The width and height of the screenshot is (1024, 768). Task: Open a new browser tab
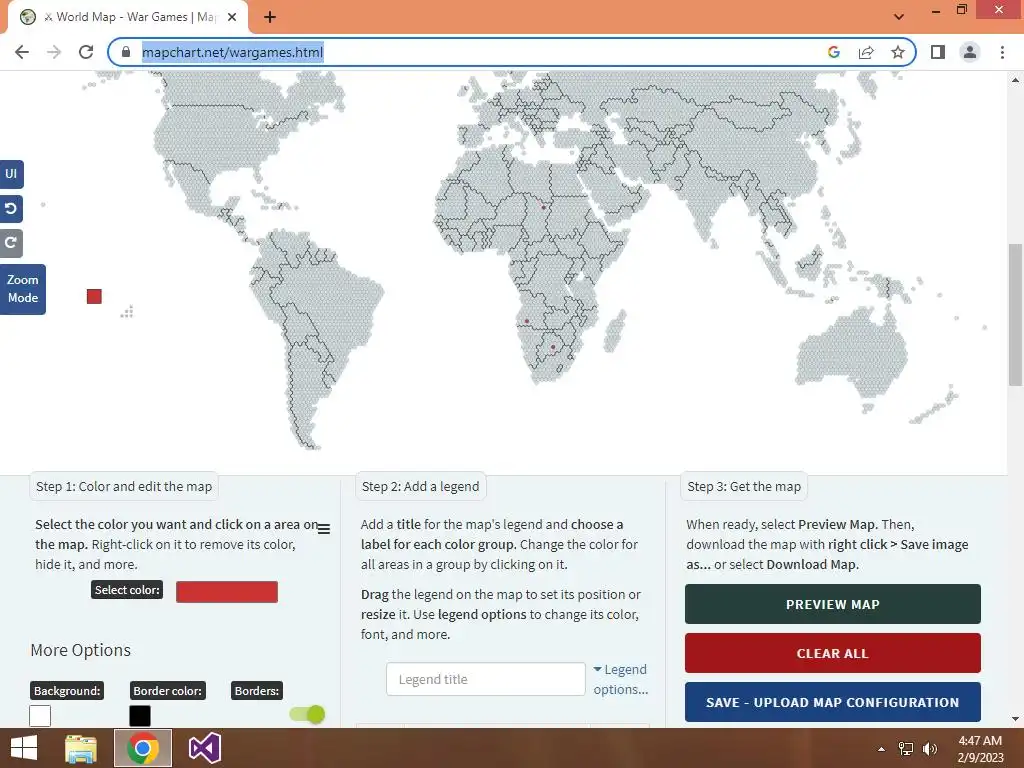click(x=270, y=17)
